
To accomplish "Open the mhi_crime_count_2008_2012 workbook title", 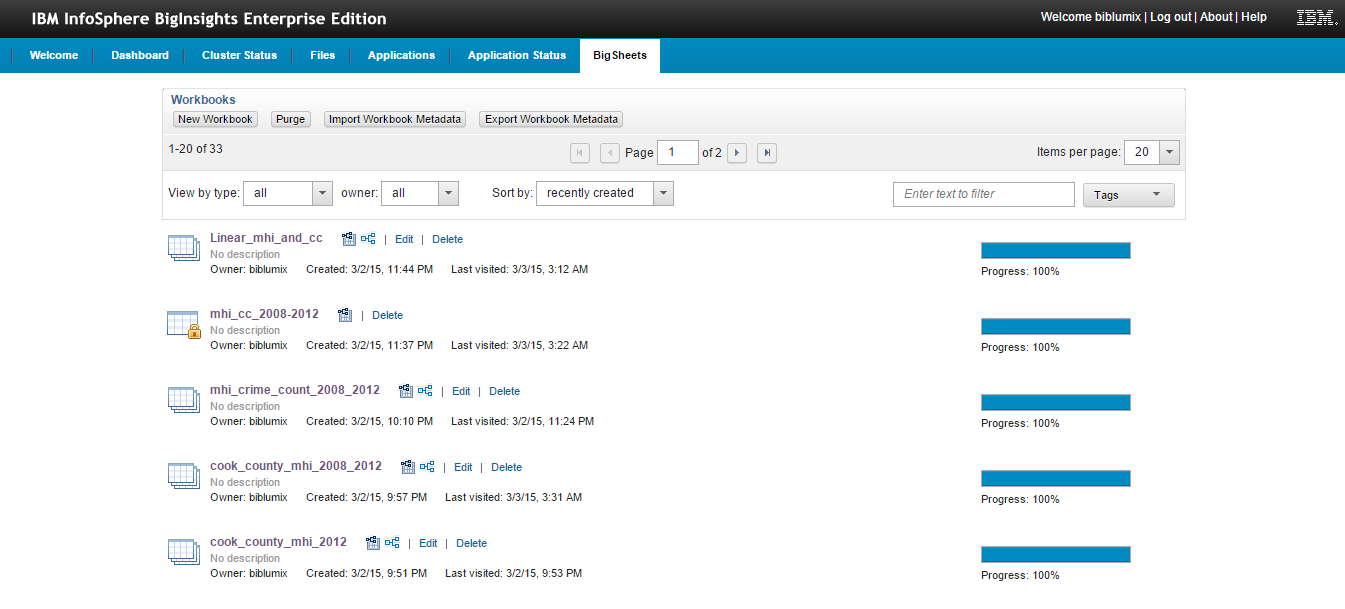I will coord(295,390).
